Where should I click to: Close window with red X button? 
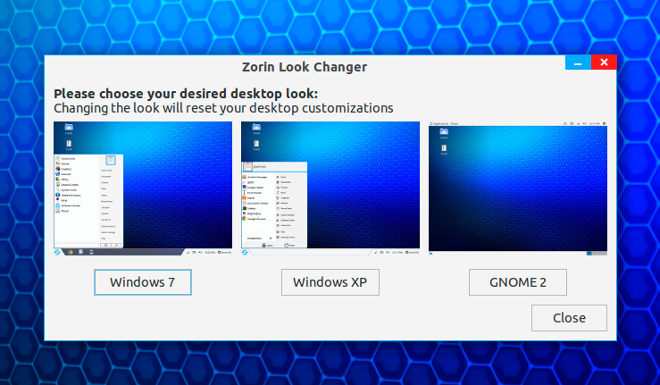[x=604, y=62]
